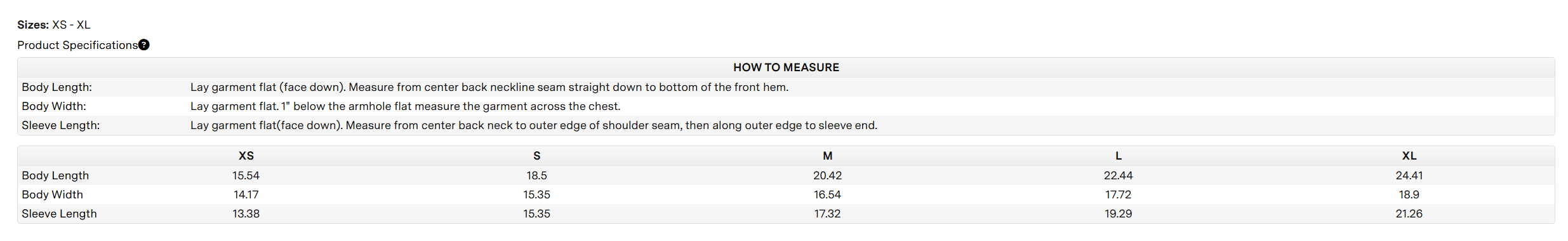Select the M size column header
This screenshot has height=241, width=1568.
pos(828,156)
